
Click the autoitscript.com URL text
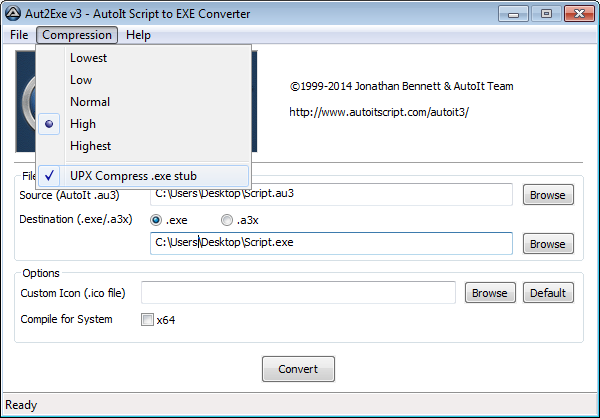(x=379, y=112)
